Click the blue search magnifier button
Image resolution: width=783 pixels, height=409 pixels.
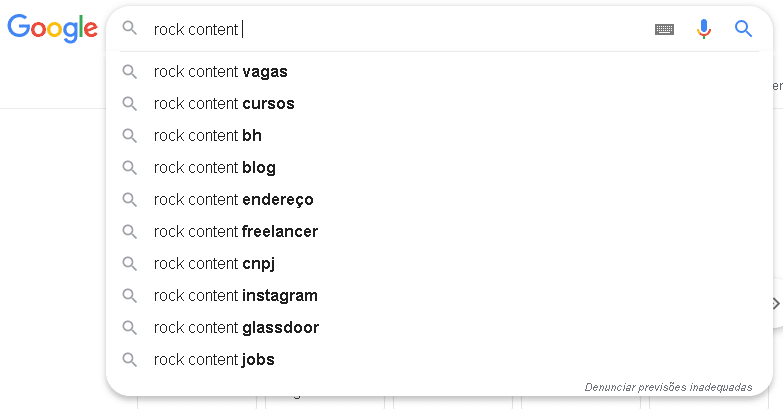pyautogui.click(x=743, y=29)
